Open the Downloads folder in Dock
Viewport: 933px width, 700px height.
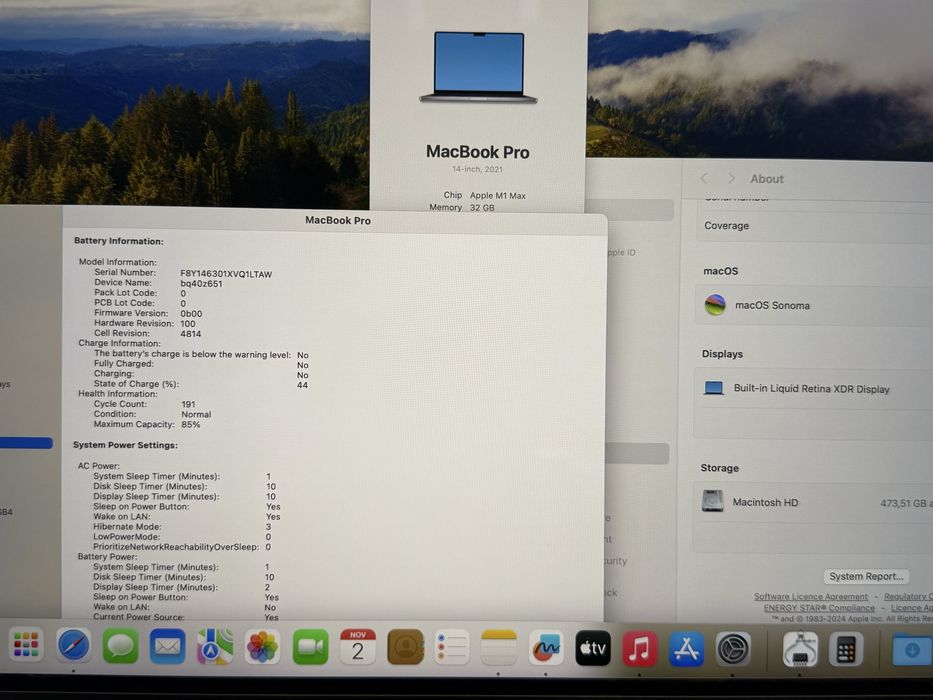912,650
